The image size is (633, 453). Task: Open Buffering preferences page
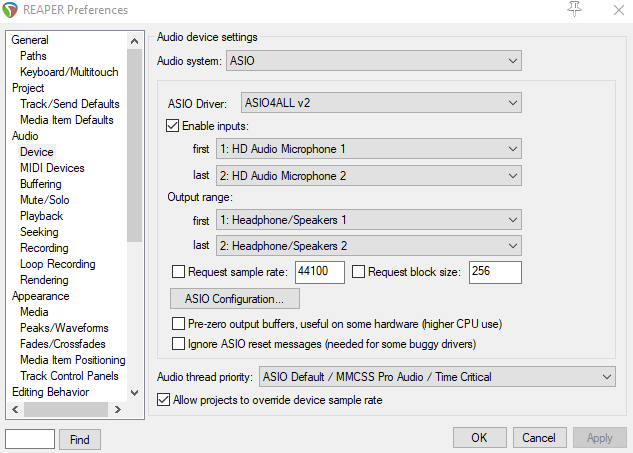coord(41,184)
